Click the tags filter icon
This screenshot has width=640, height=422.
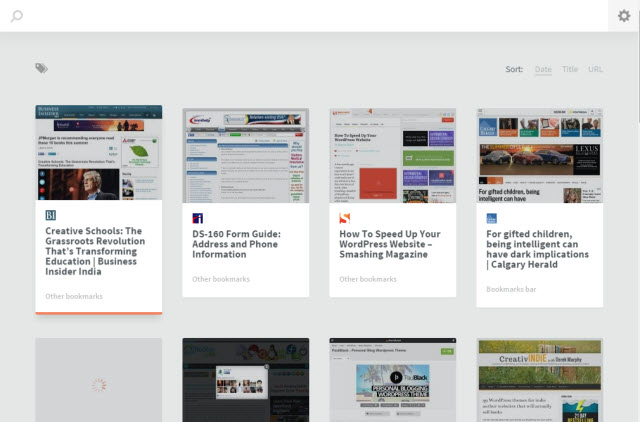point(41,68)
